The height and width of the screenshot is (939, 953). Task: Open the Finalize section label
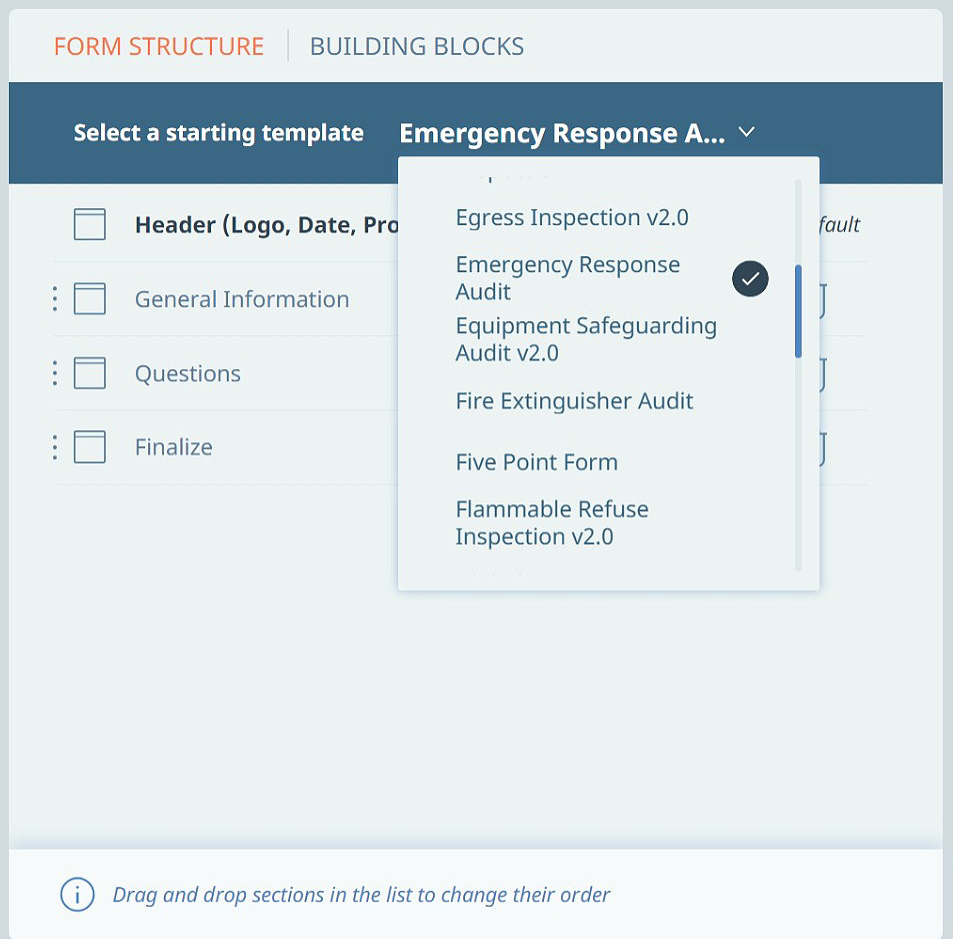pyautogui.click(x=174, y=447)
